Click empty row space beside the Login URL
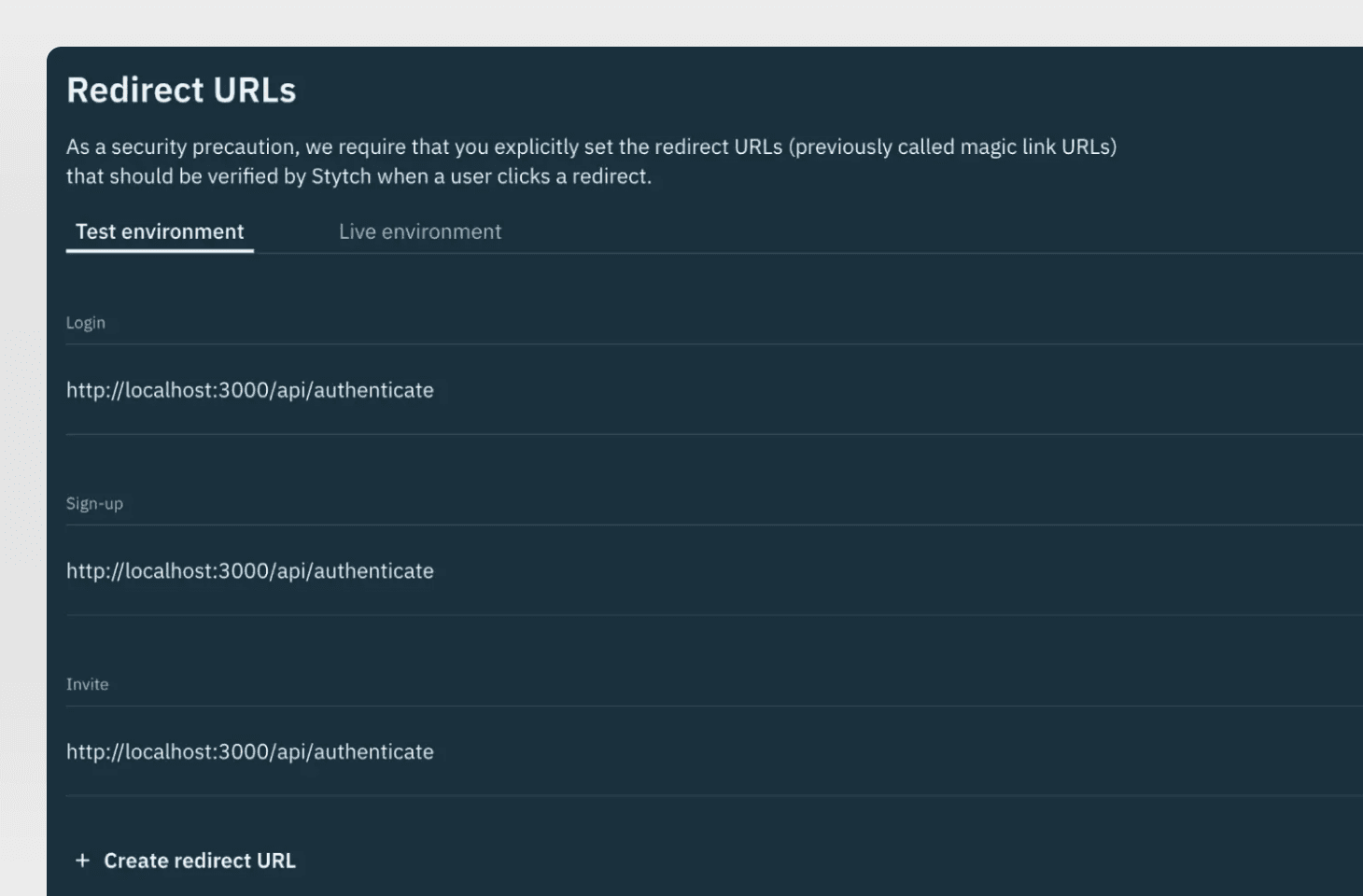1363x896 pixels. click(x=887, y=390)
